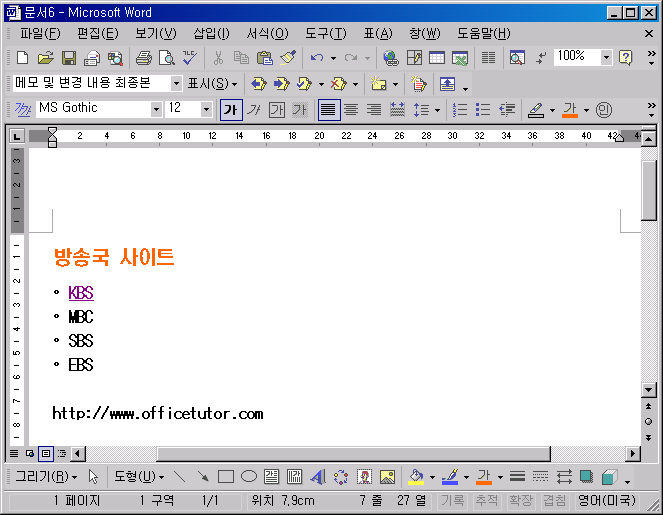Run spelling and grammar check
Image resolution: width=663 pixels, height=515 pixels.
[x=189, y=58]
